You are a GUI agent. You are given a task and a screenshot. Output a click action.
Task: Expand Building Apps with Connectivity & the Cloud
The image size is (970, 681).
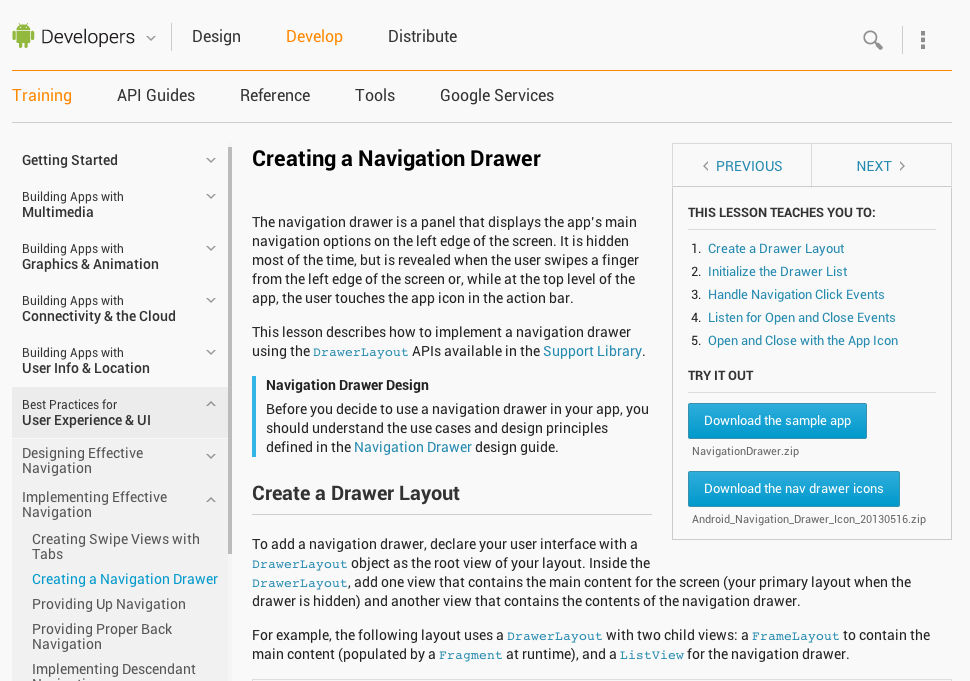tap(211, 301)
